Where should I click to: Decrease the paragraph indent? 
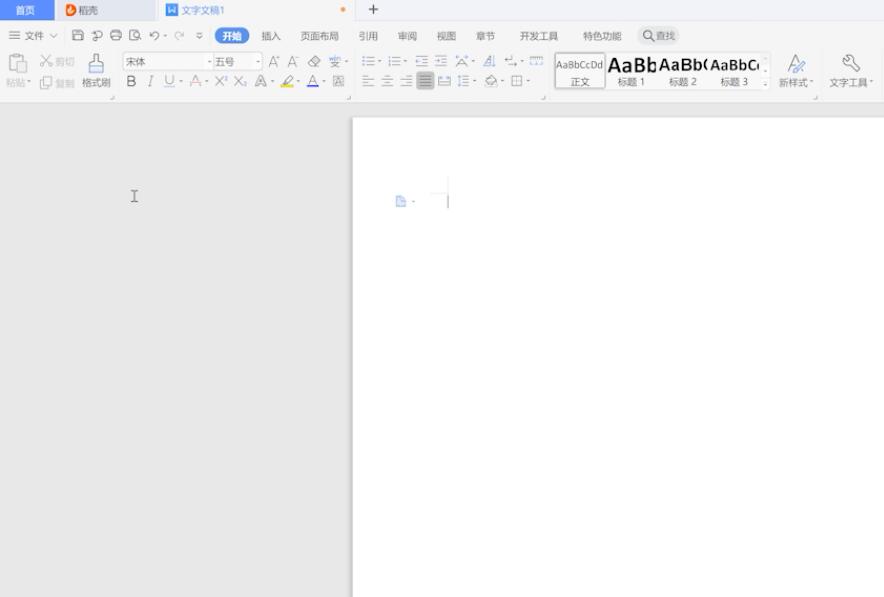421,61
